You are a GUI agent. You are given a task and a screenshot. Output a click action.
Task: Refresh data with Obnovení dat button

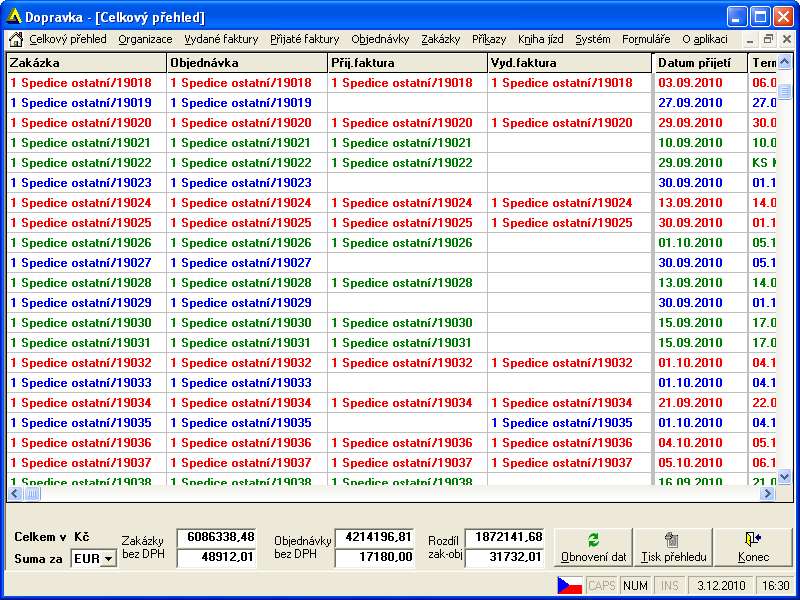point(593,547)
